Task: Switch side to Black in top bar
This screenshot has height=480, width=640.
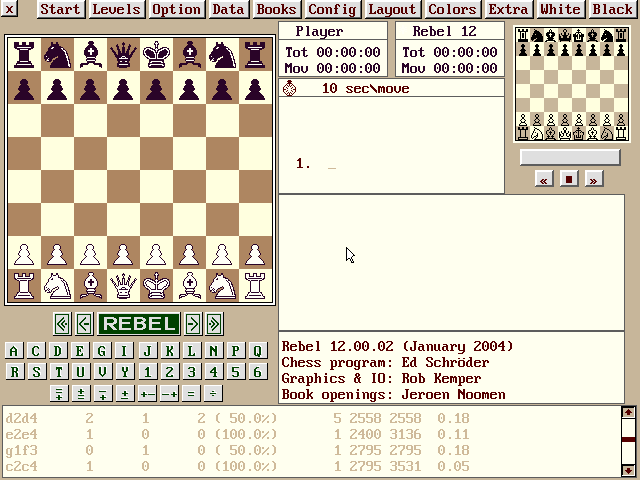Action: [x=612, y=10]
